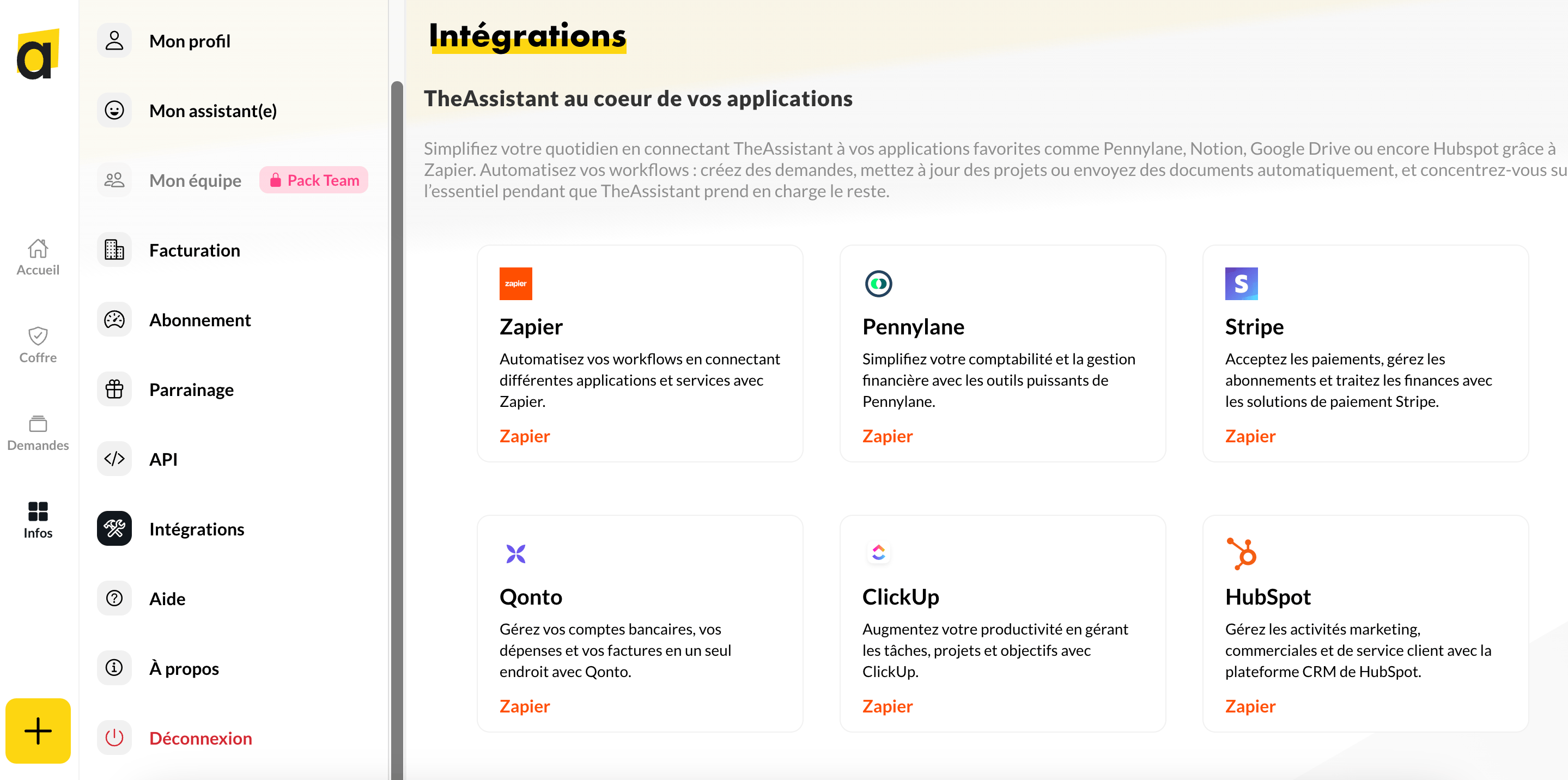The image size is (1568, 780).
Task: Open the Facturation building icon
Action: (x=114, y=249)
